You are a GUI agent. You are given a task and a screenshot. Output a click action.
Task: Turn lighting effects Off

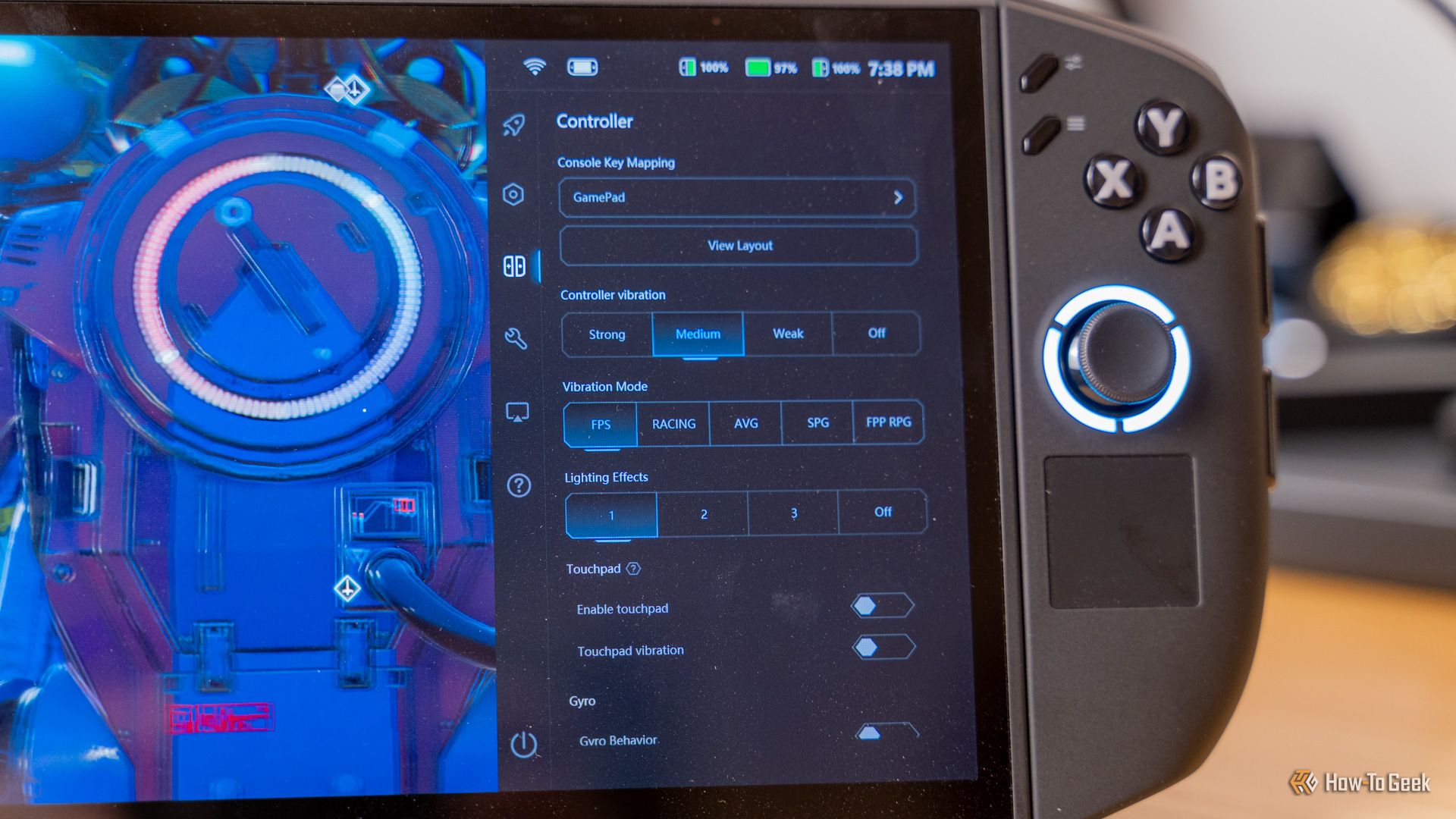point(883,512)
